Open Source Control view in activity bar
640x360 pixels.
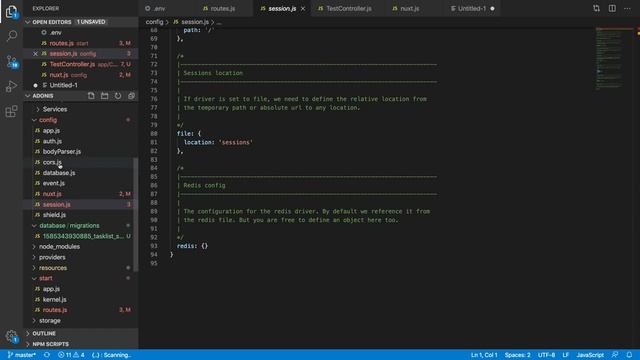[11, 62]
